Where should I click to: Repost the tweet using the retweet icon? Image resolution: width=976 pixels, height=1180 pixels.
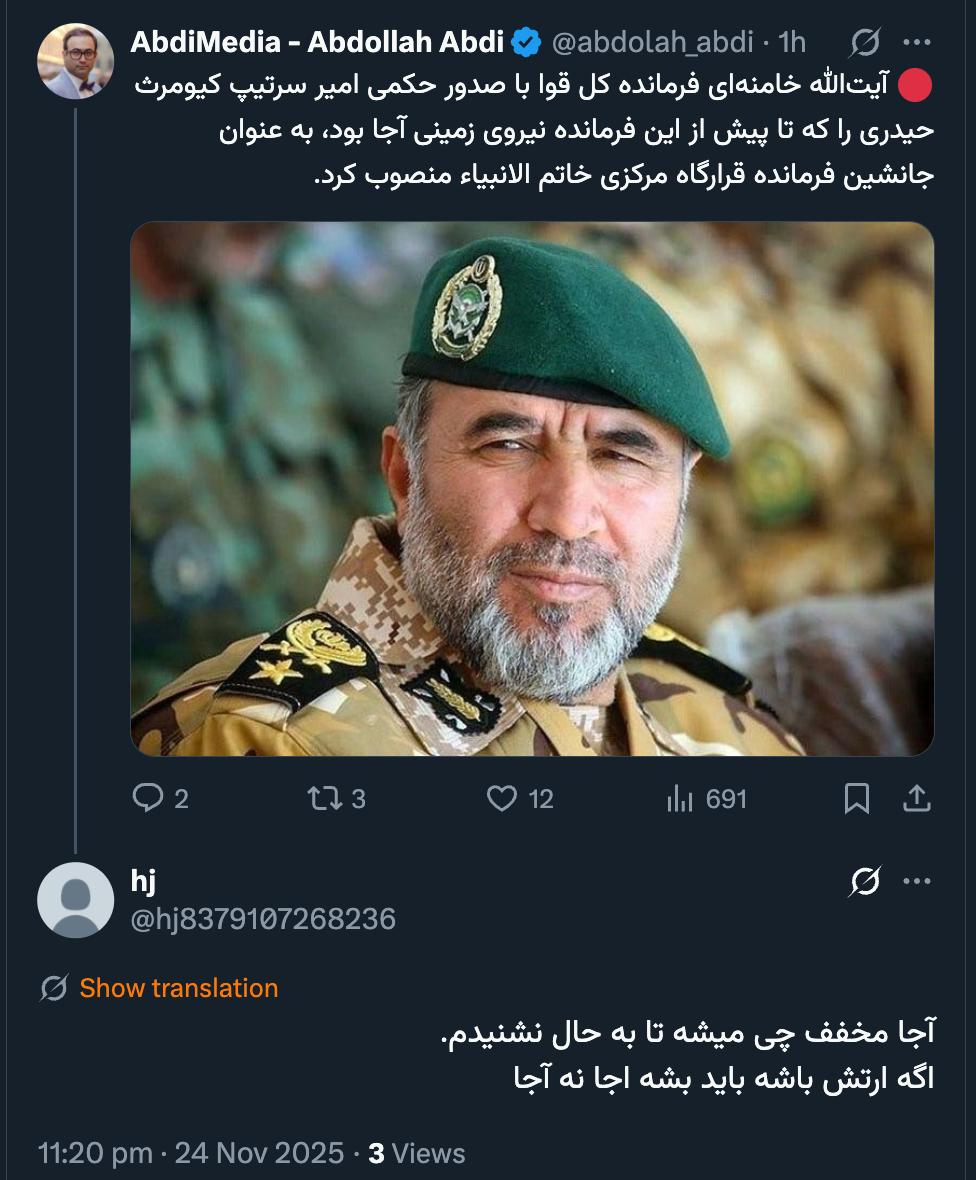pyautogui.click(x=325, y=798)
